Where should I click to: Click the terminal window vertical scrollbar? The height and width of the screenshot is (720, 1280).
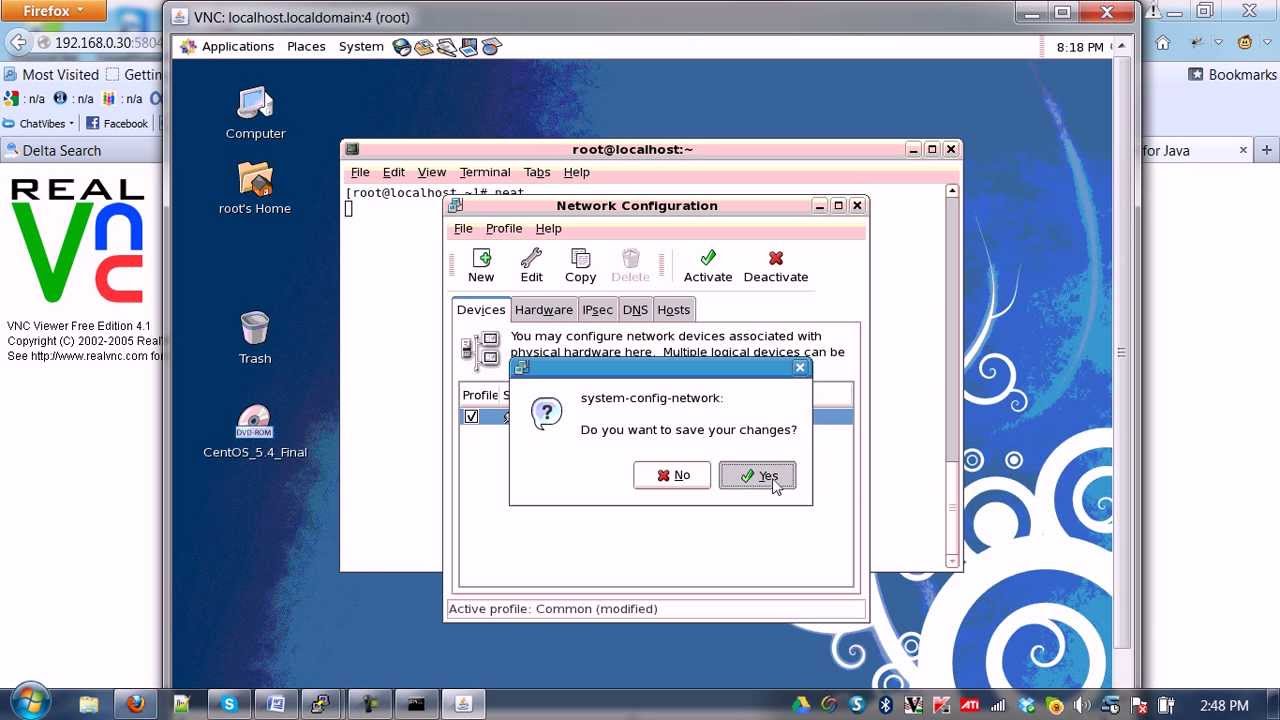pos(952,376)
